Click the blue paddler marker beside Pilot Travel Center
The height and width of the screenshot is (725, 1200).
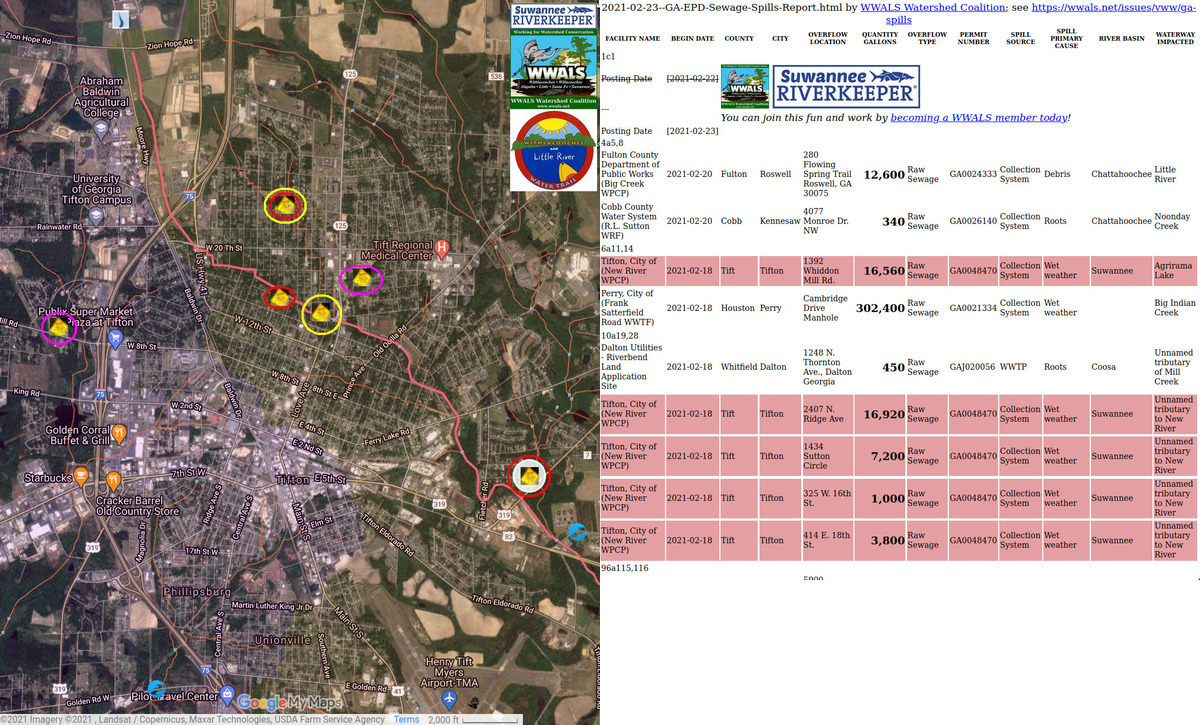pyautogui.click(x=155, y=689)
